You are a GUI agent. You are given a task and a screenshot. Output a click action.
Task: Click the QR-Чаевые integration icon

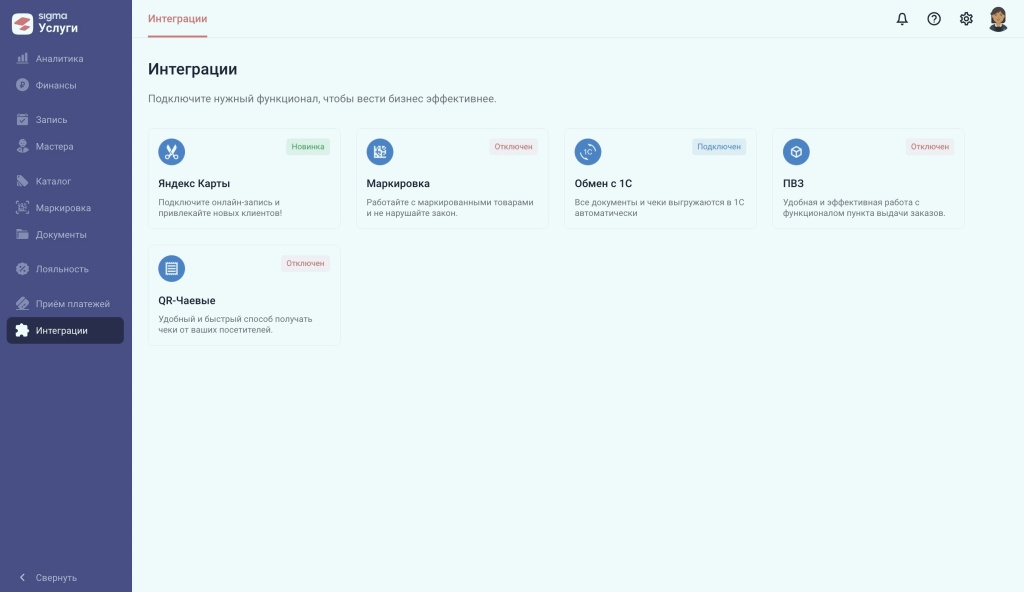172,268
